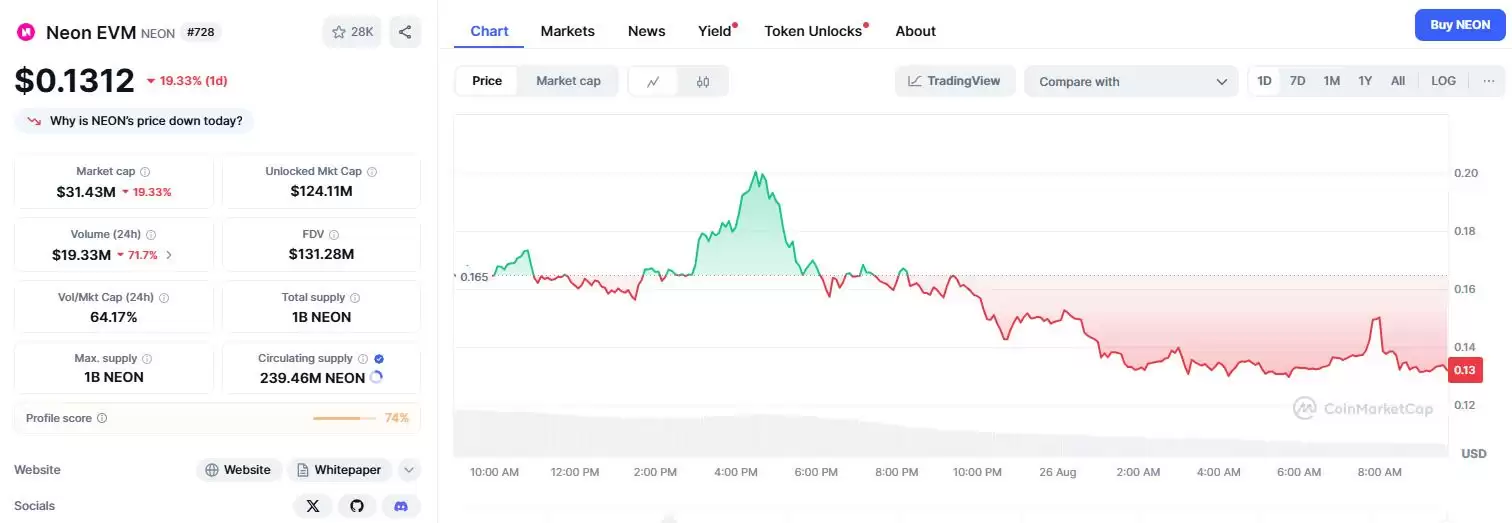Viewport: 1512px width, 523px height.
Task: Expand more website links chevron
Action: [x=408, y=470]
